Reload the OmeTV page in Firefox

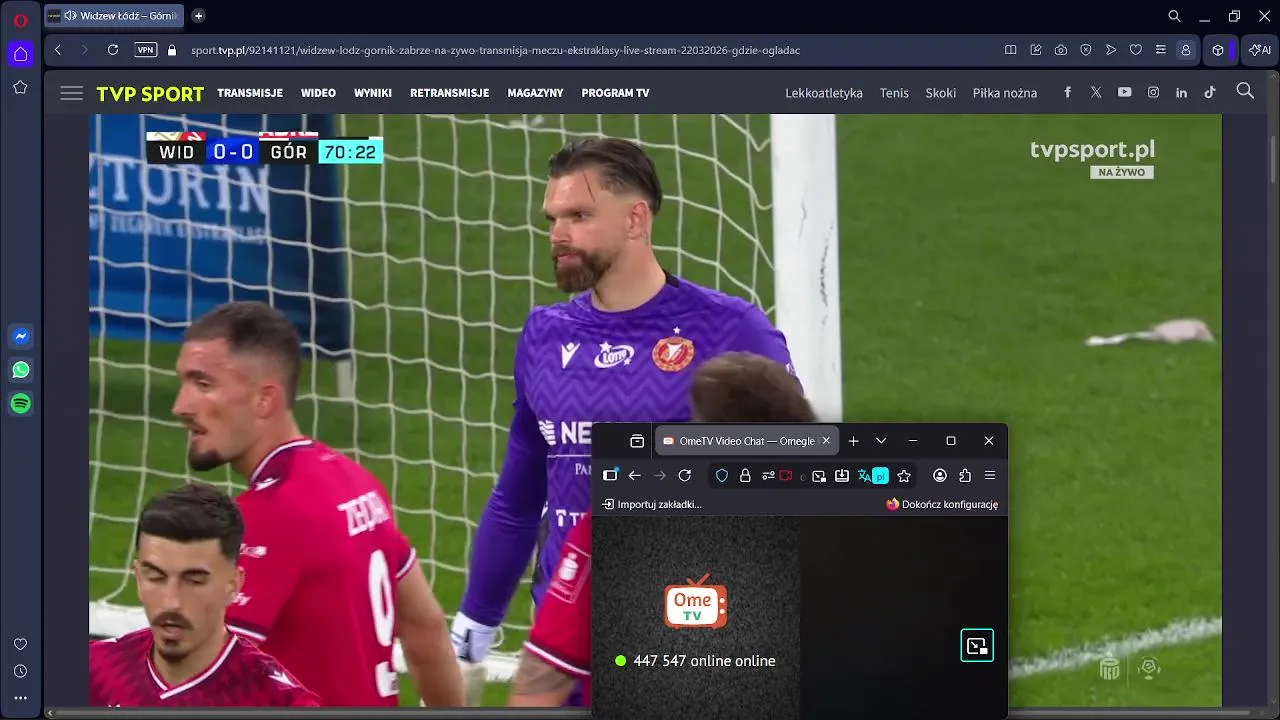point(685,476)
